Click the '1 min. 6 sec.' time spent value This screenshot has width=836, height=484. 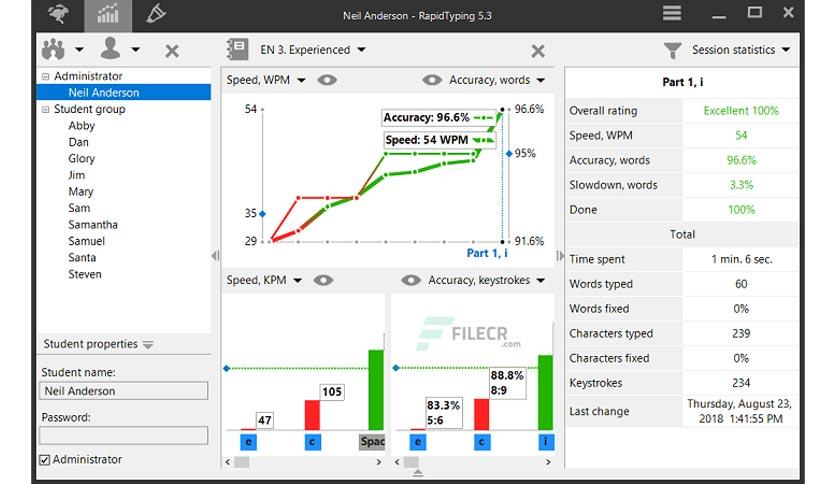click(x=741, y=260)
